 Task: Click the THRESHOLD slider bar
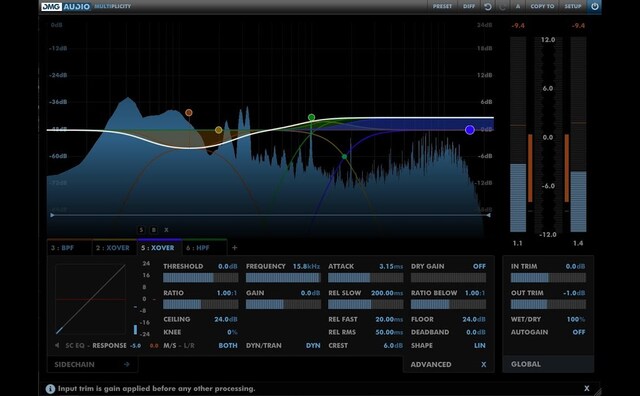coord(200,278)
